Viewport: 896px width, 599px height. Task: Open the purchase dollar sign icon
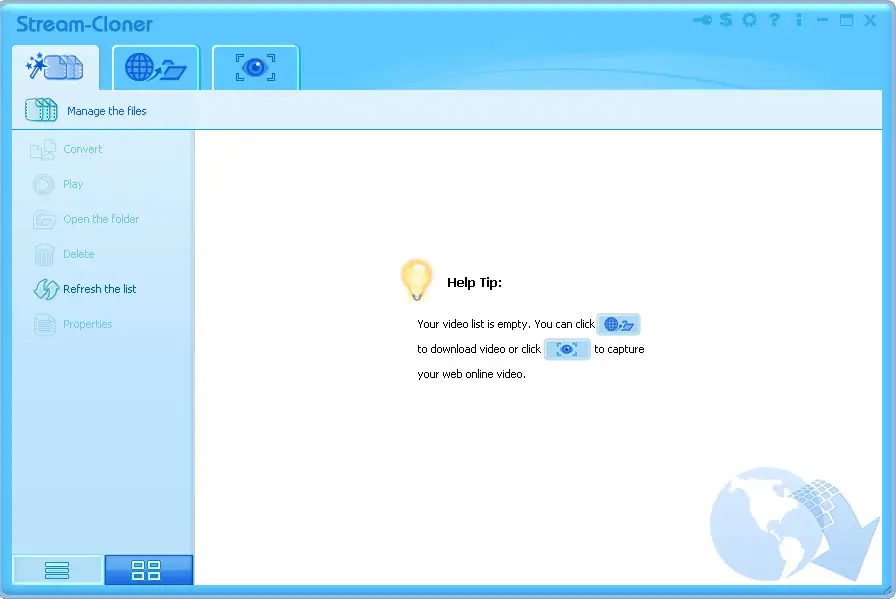click(726, 21)
